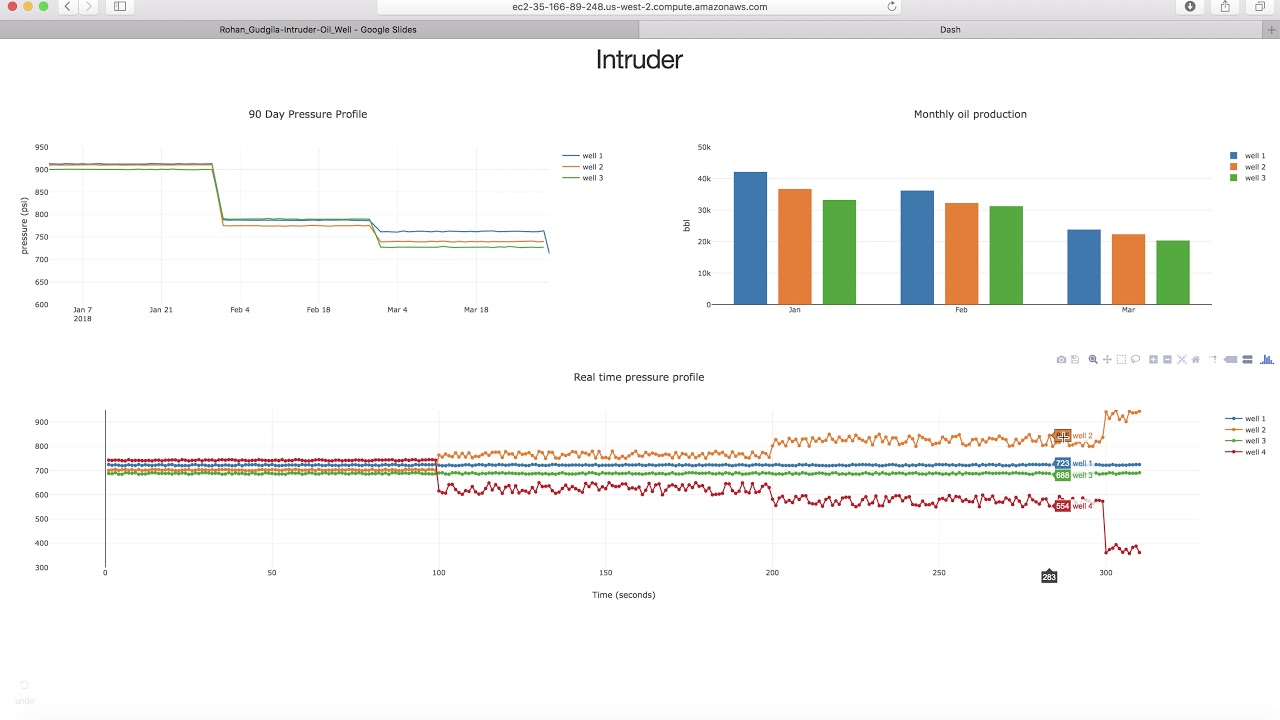This screenshot has height=720, width=1280.
Task: Select the Zoom tool in plot modebar
Action: tap(1093, 360)
